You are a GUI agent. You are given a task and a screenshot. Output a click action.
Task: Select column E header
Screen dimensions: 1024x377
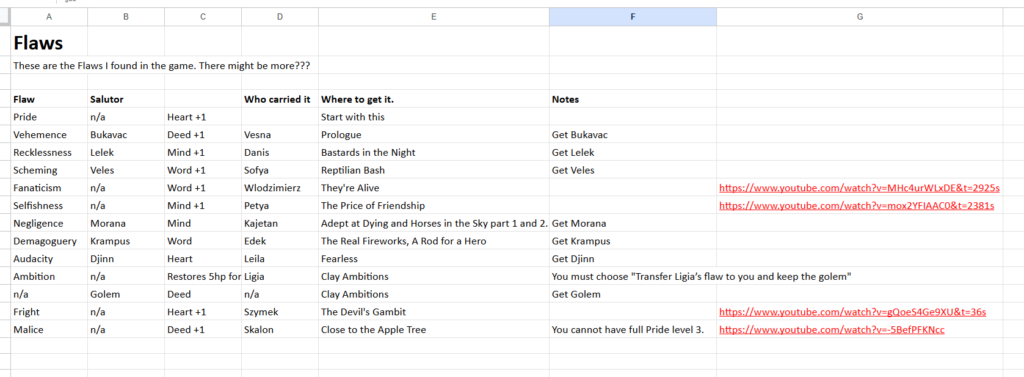click(x=434, y=17)
